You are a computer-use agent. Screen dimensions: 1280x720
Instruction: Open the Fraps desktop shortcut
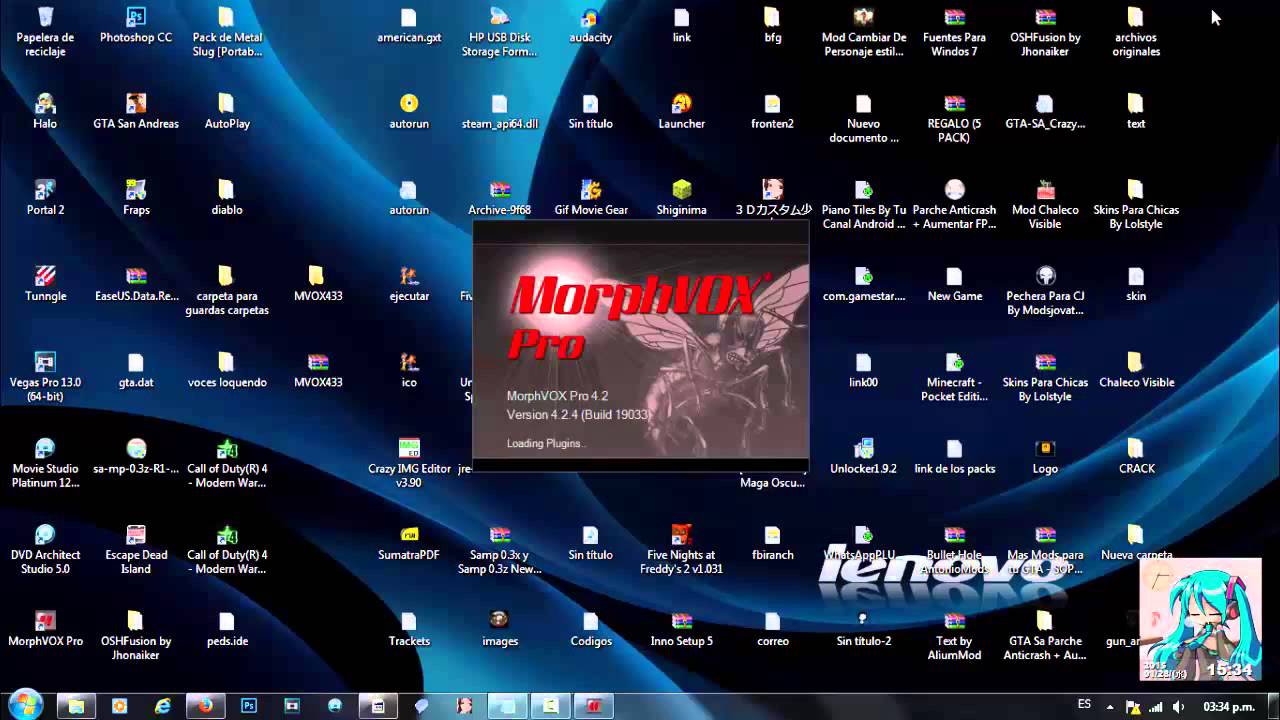(136, 198)
